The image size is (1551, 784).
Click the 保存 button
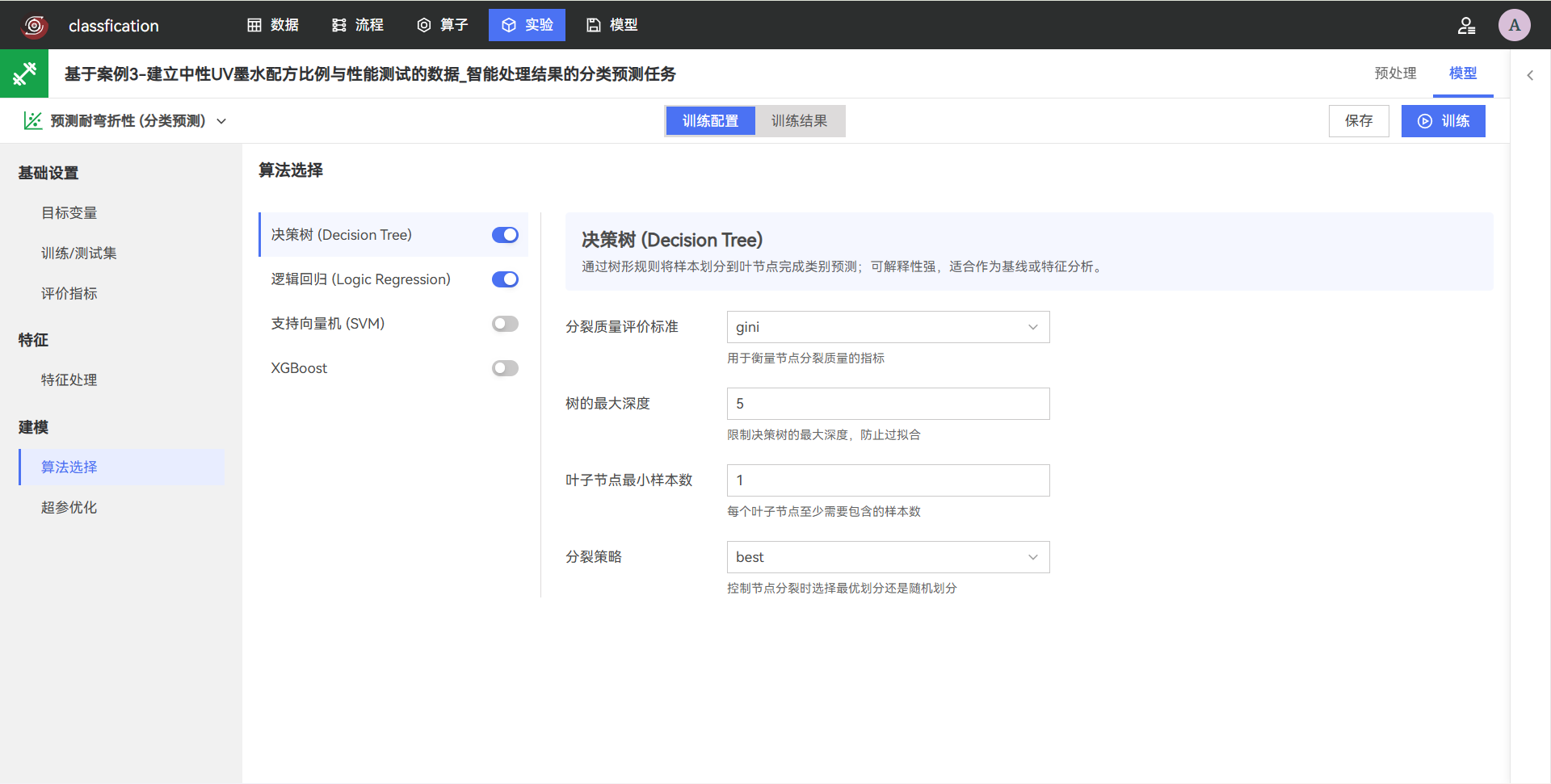[1359, 121]
